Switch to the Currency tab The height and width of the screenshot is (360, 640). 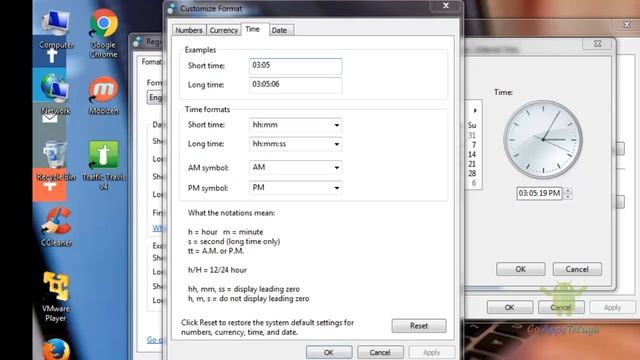click(x=223, y=30)
